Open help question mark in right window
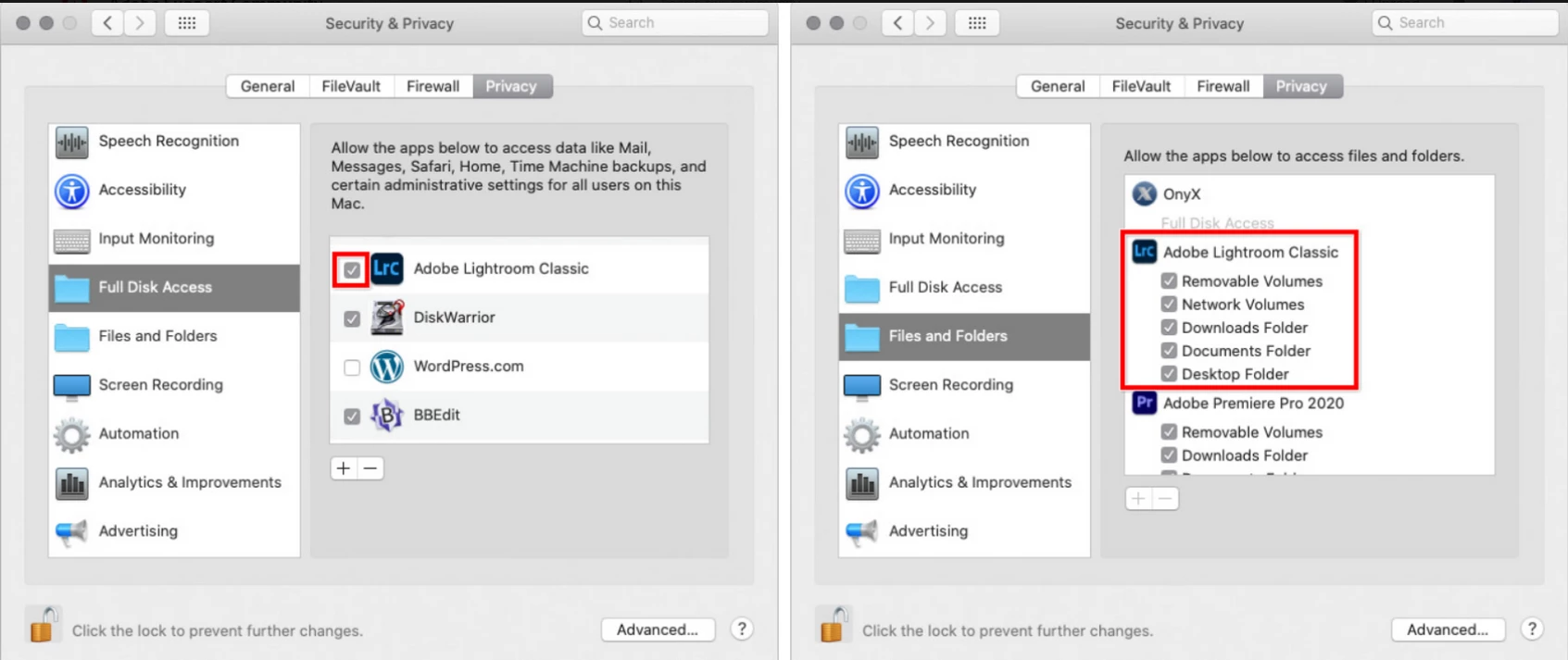The height and width of the screenshot is (660, 1568). click(x=1532, y=629)
